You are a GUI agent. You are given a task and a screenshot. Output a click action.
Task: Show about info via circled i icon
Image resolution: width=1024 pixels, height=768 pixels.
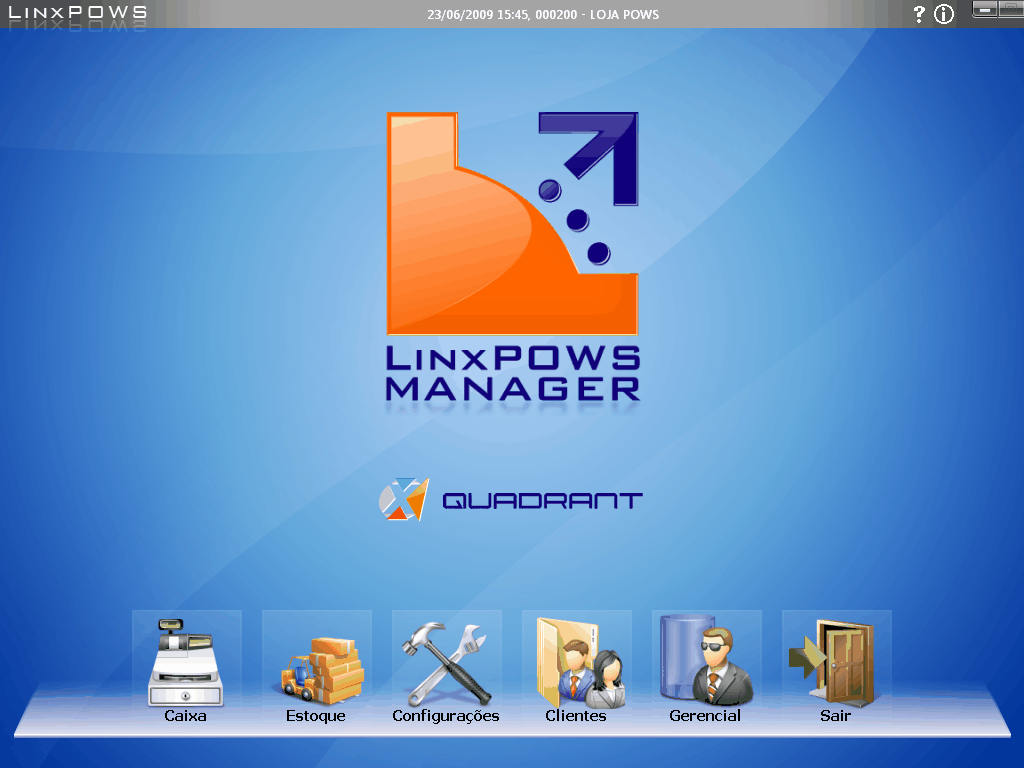coord(944,14)
